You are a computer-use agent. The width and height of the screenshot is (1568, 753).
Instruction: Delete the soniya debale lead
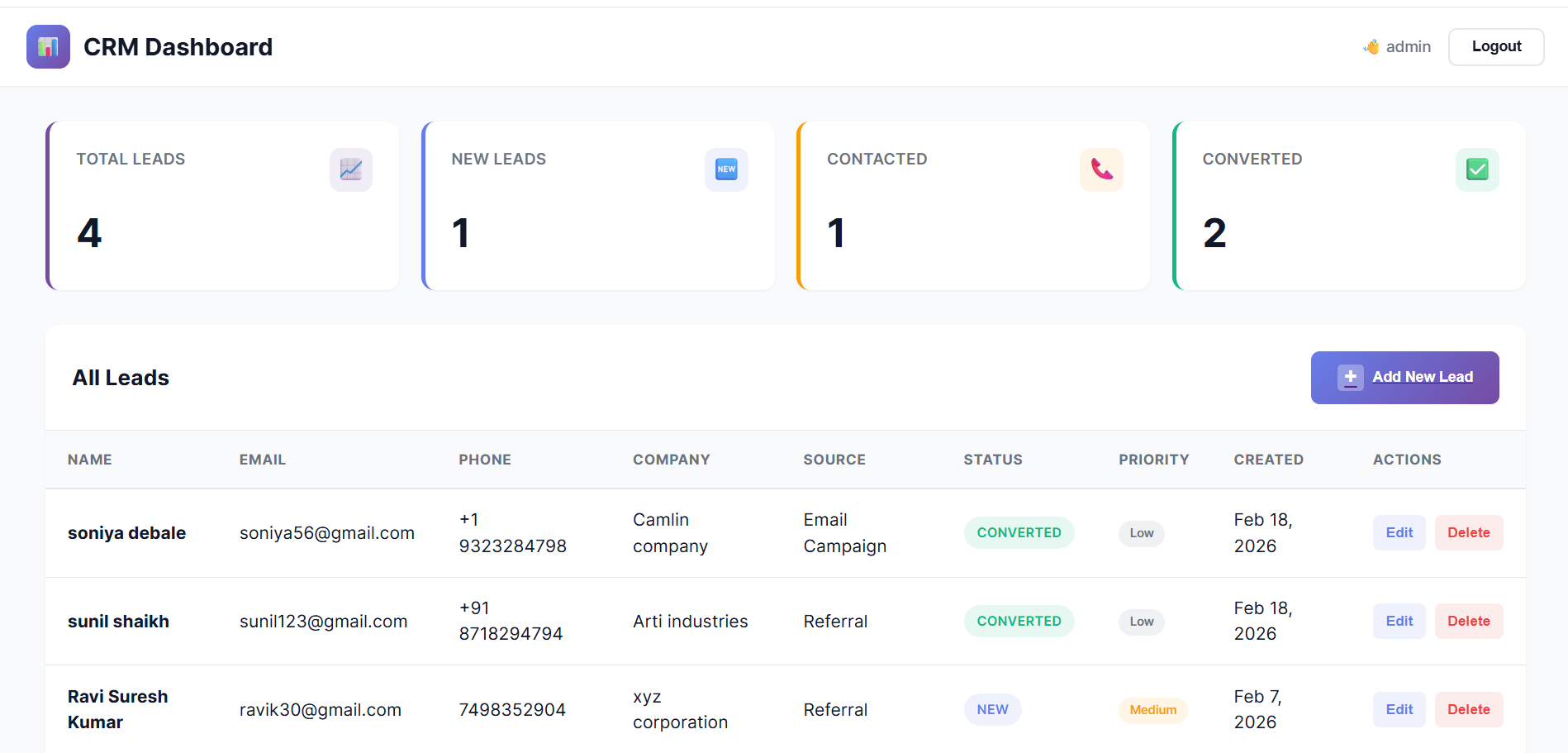point(1468,532)
